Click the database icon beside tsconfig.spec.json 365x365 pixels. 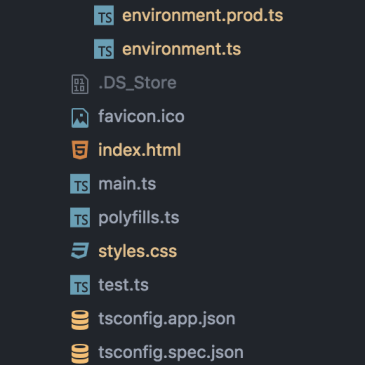pyautogui.click(x=80, y=354)
